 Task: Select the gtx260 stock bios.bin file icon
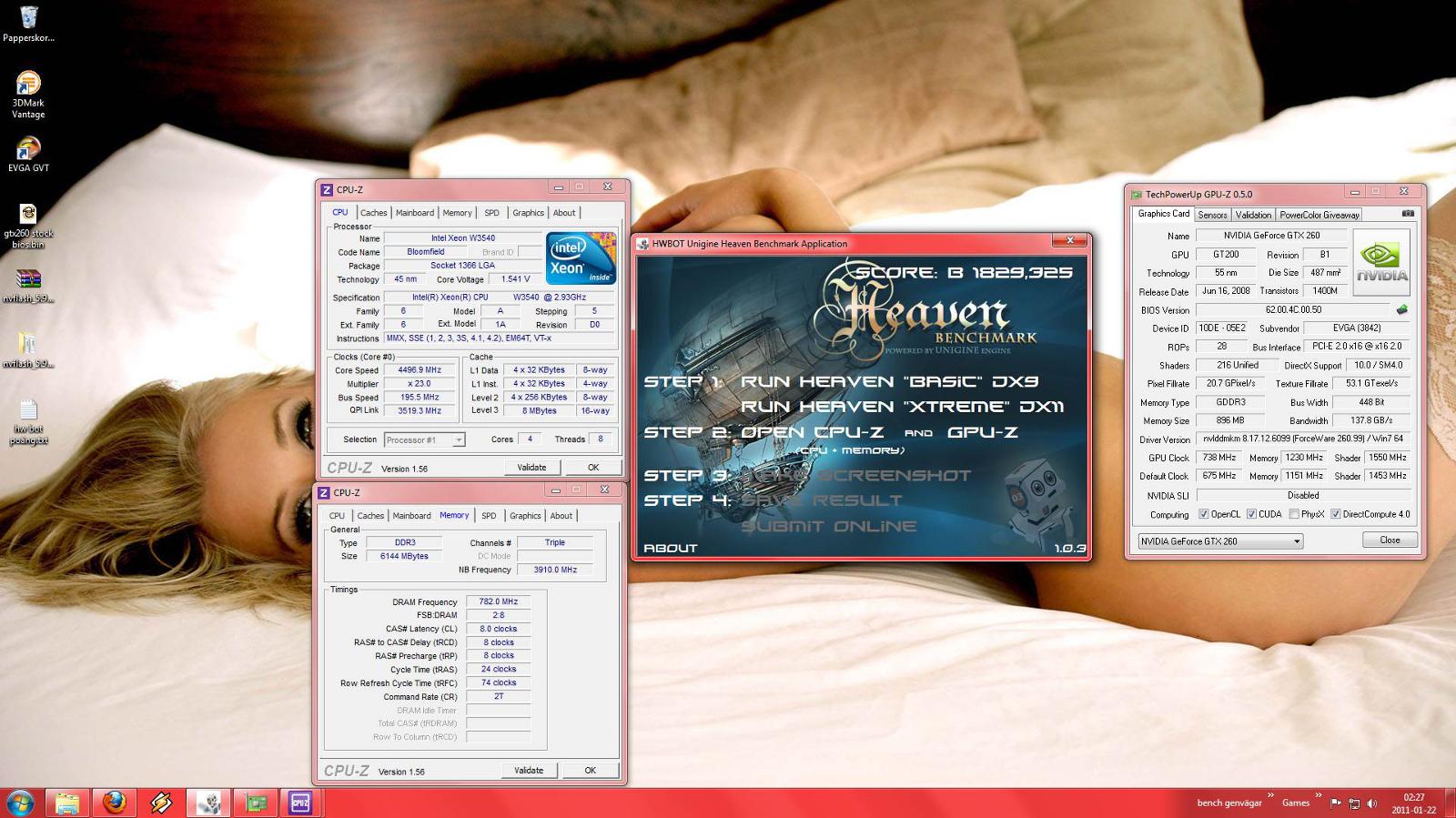pyautogui.click(x=28, y=225)
